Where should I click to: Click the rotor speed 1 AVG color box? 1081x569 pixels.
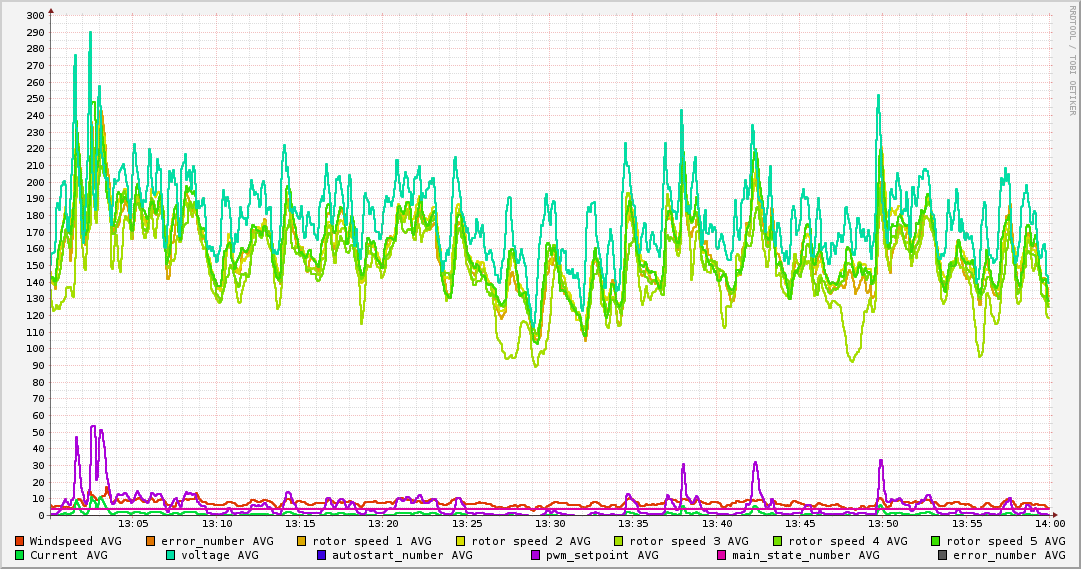point(303,541)
